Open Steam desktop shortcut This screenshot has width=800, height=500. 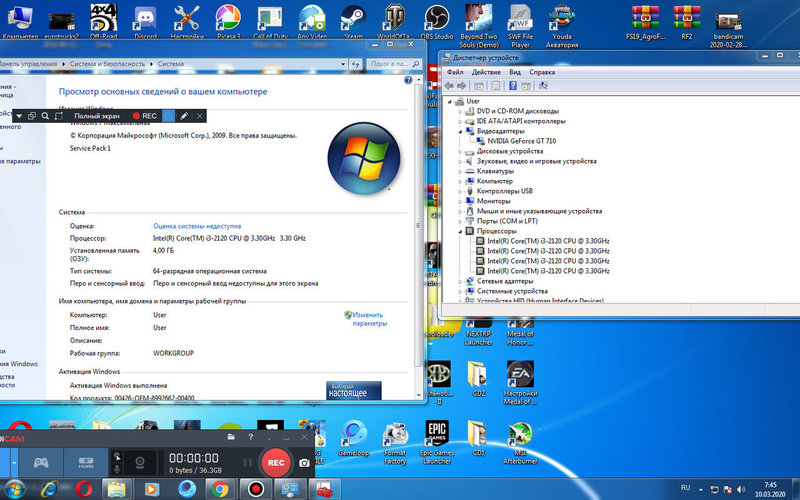tap(353, 22)
